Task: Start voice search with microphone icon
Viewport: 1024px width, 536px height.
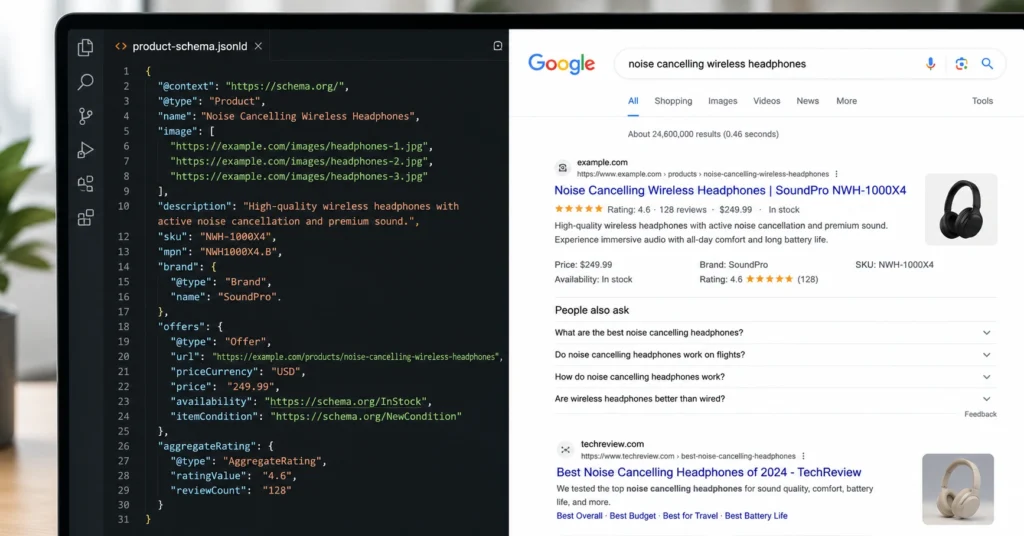Action: tap(931, 63)
